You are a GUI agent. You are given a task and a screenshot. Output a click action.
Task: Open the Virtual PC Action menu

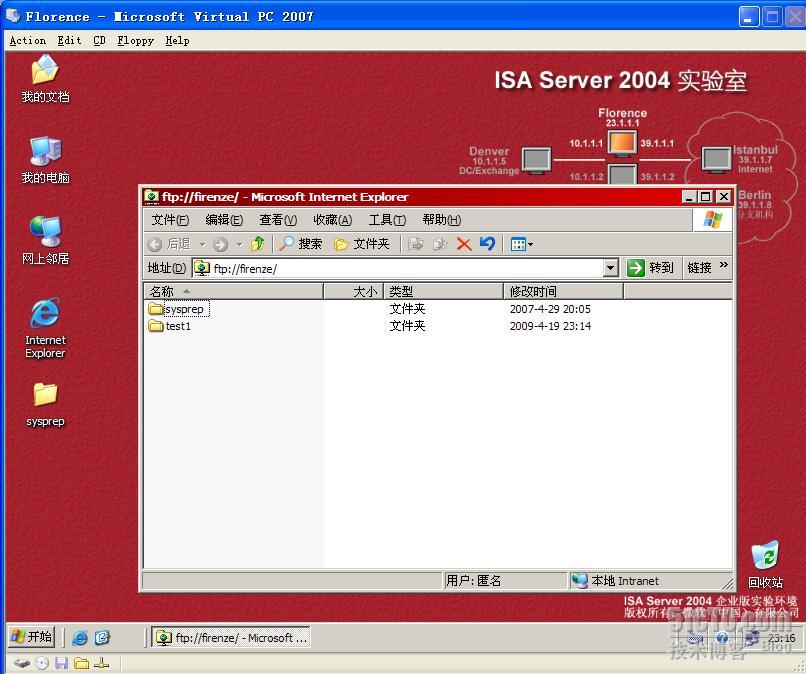click(x=28, y=40)
